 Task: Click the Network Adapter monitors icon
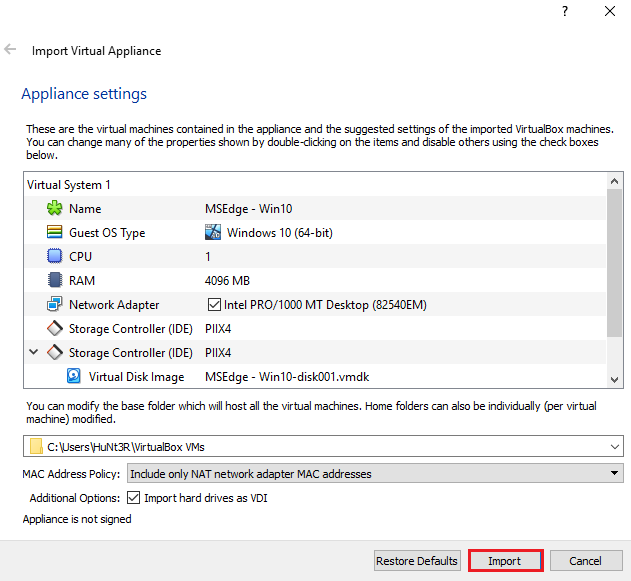click(54, 304)
